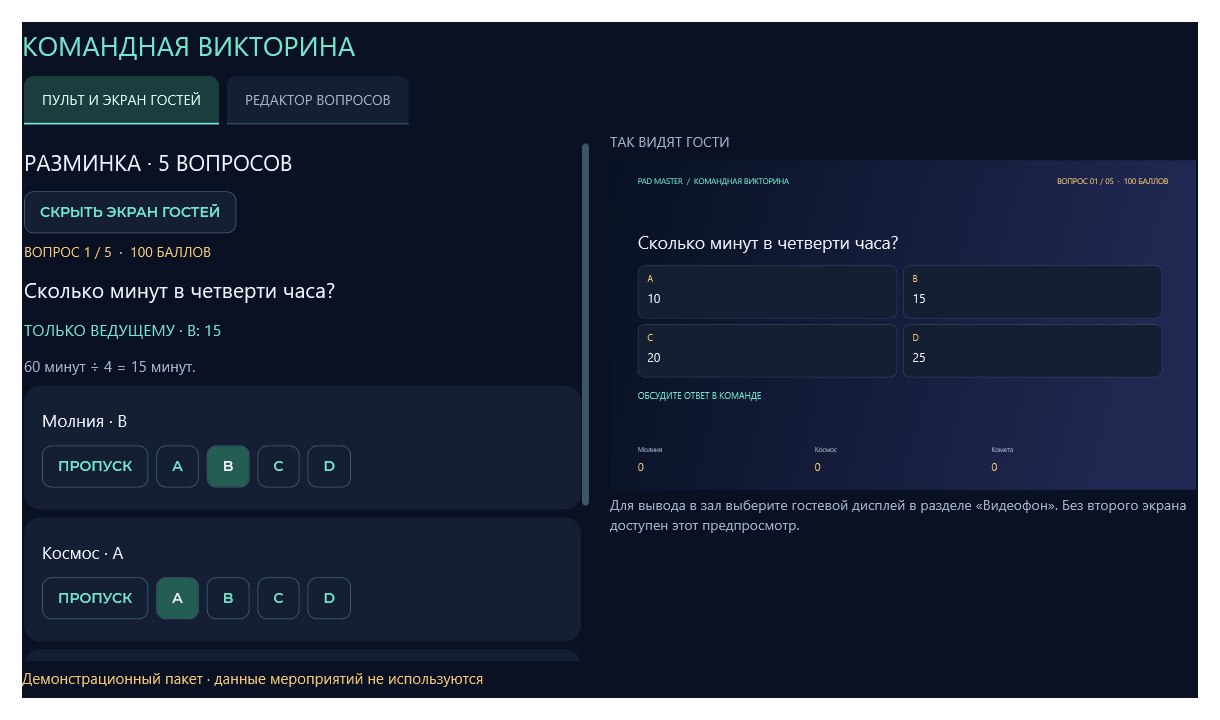Click the question text in the host panel

click(x=179, y=291)
